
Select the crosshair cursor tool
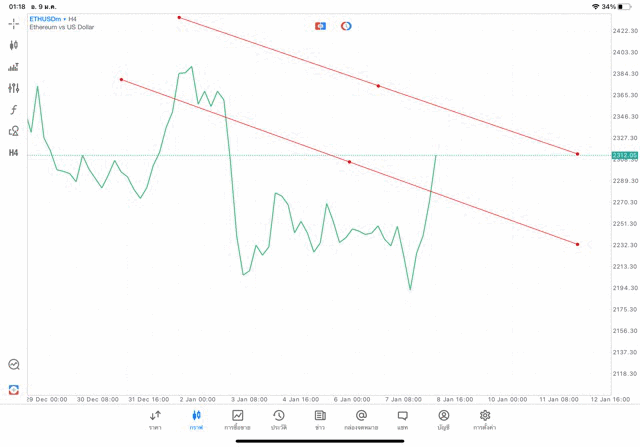(14, 22)
